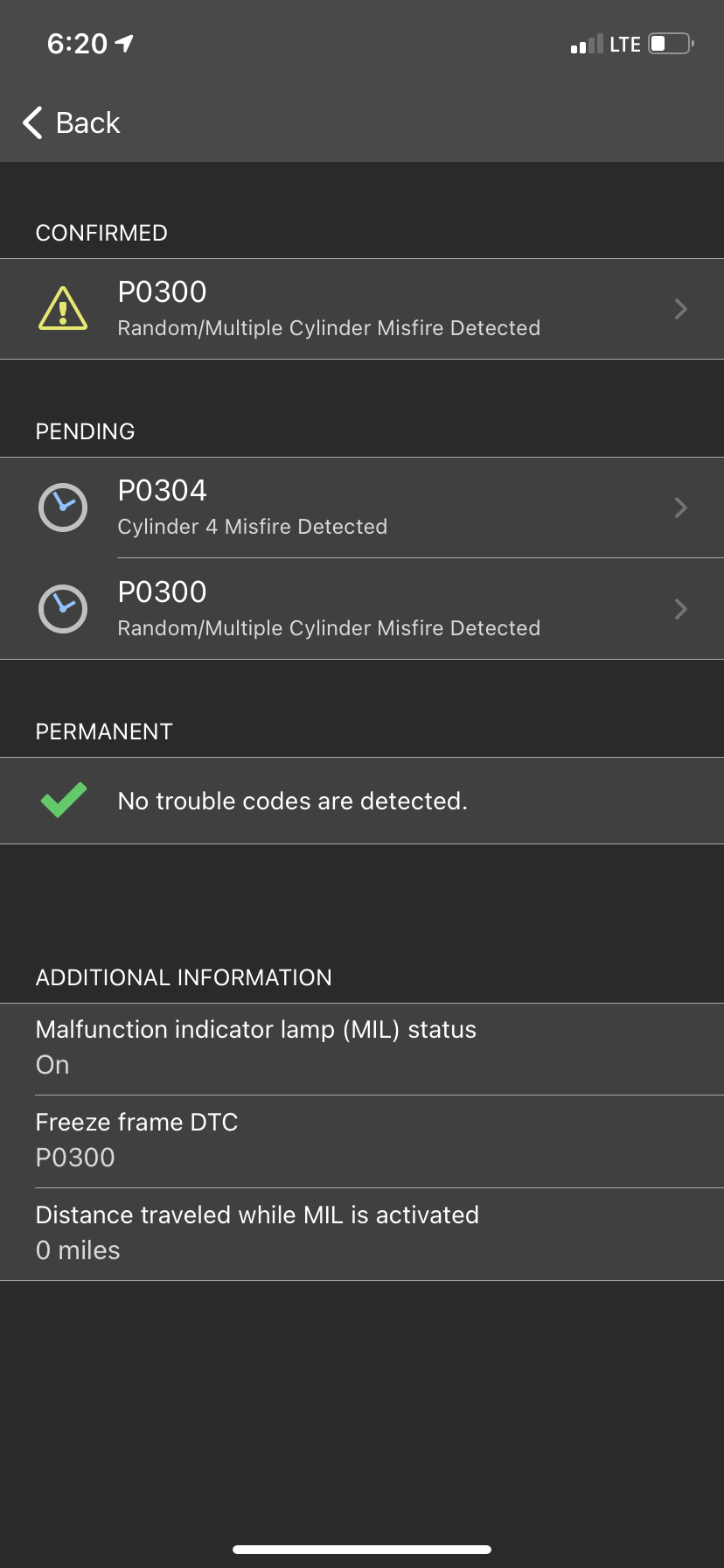Go back using Back text
This screenshot has height=1568, width=724.
click(87, 123)
